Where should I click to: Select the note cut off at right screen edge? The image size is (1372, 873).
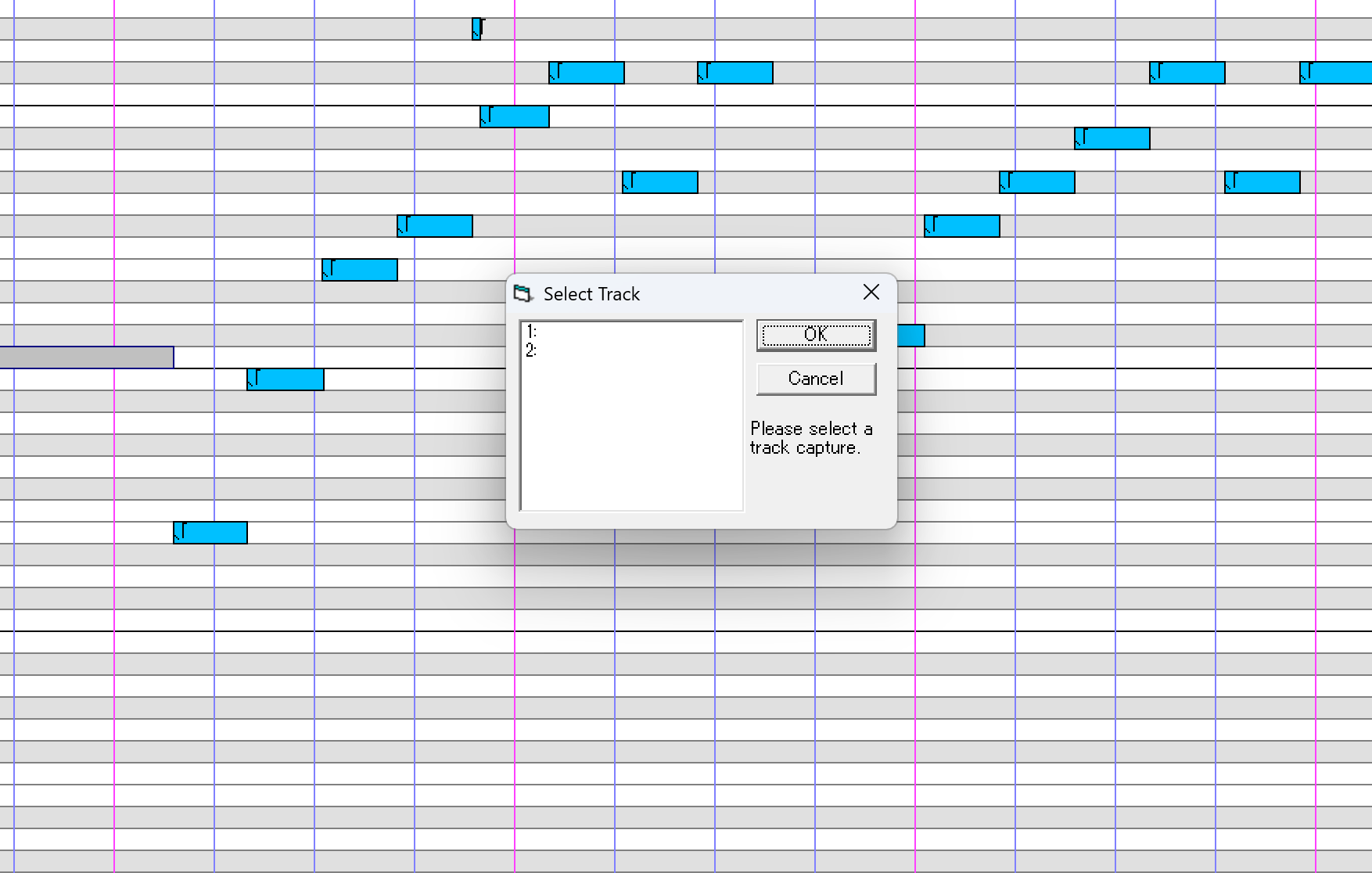click(x=1336, y=73)
